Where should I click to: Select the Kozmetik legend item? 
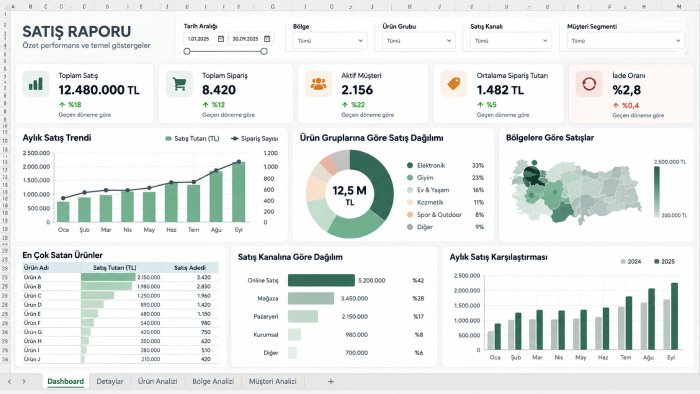point(425,202)
